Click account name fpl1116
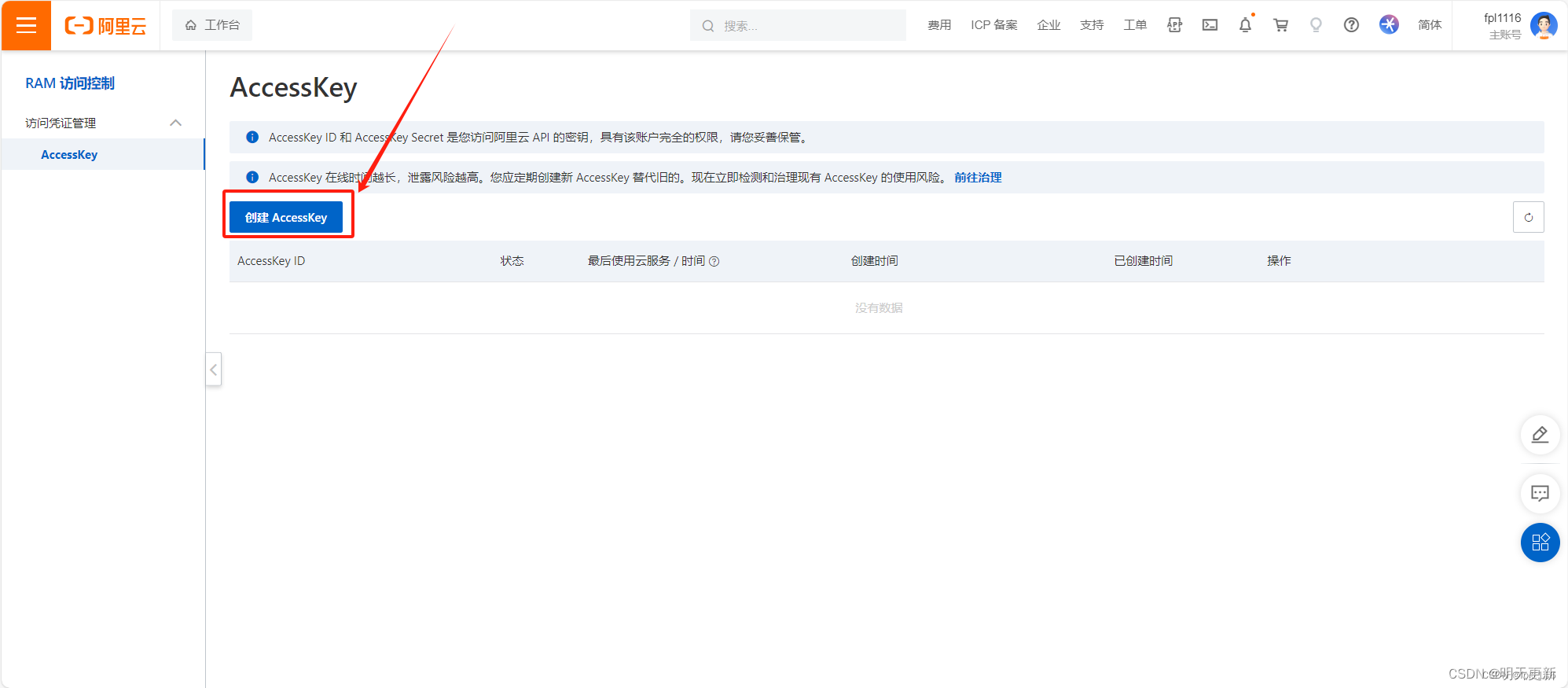The image size is (1568, 688). pos(1502,18)
